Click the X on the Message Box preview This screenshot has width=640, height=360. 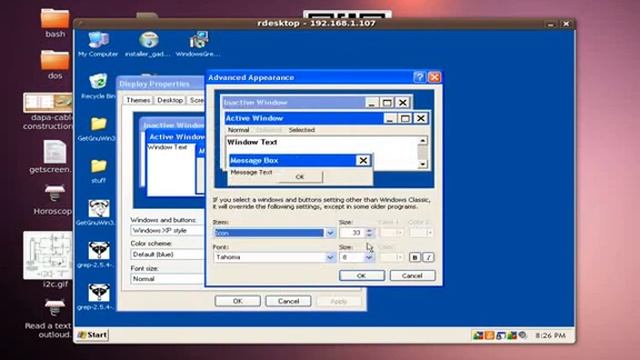(x=363, y=160)
